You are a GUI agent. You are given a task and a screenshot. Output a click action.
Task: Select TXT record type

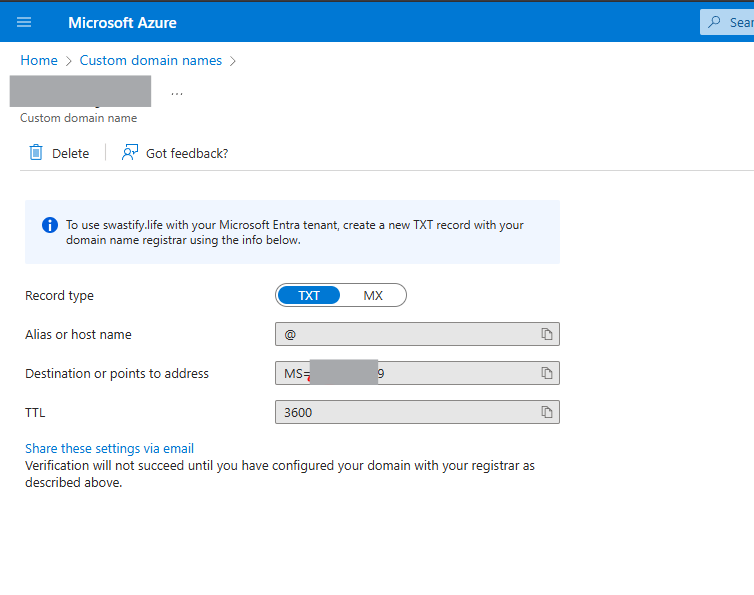pos(309,295)
